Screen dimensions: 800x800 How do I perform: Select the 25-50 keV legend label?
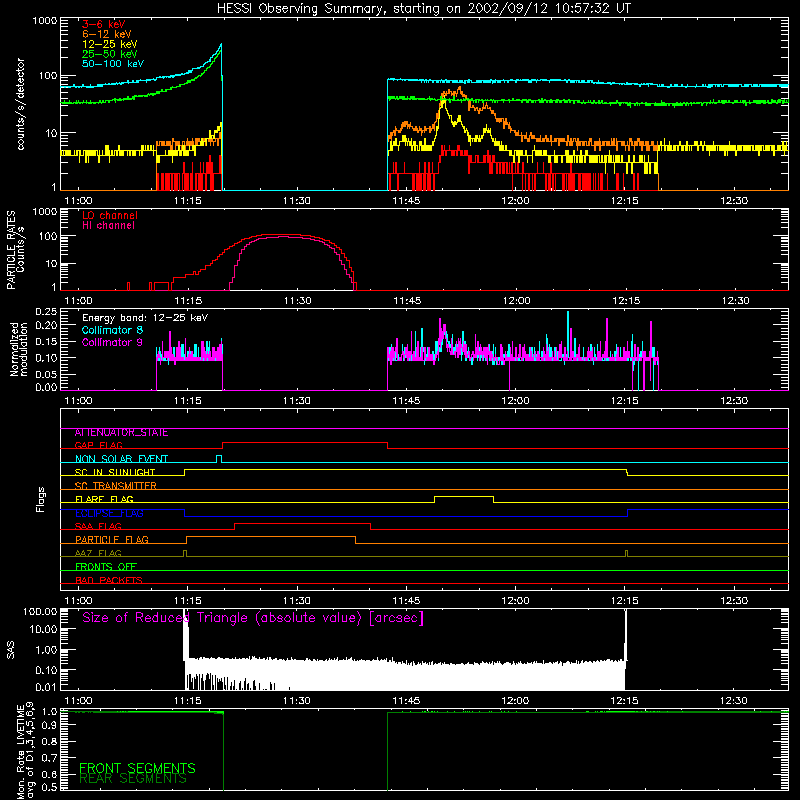pyautogui.click(x=110, y=54)
